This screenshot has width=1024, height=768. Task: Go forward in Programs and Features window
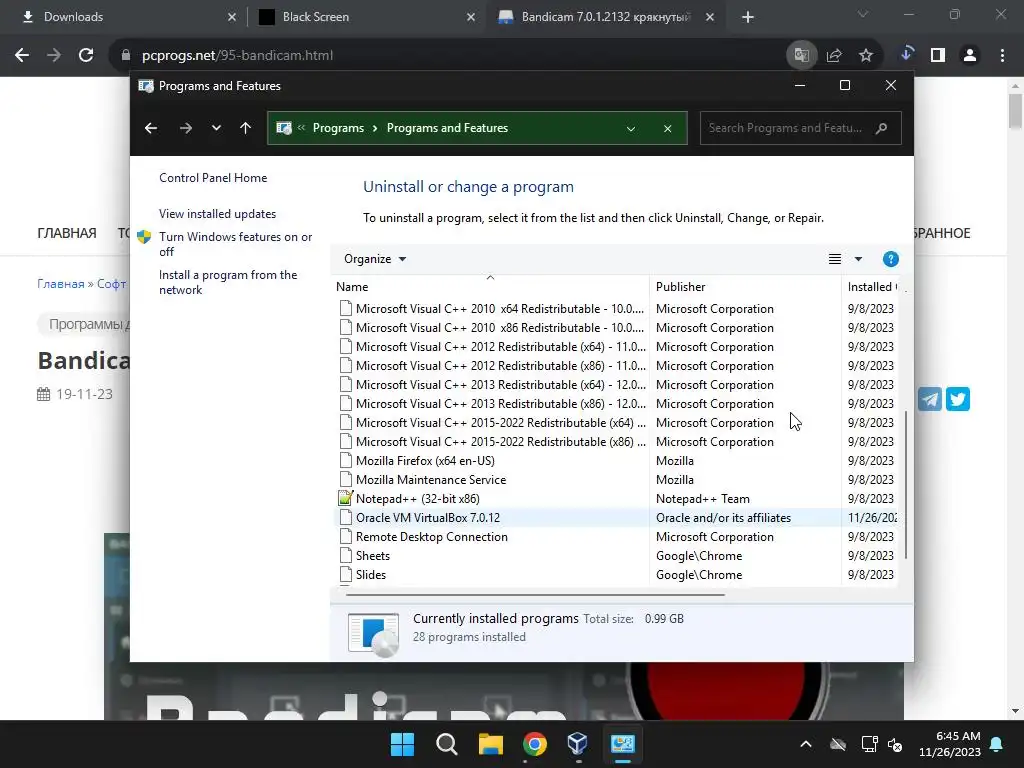click(x=186, y=128)
